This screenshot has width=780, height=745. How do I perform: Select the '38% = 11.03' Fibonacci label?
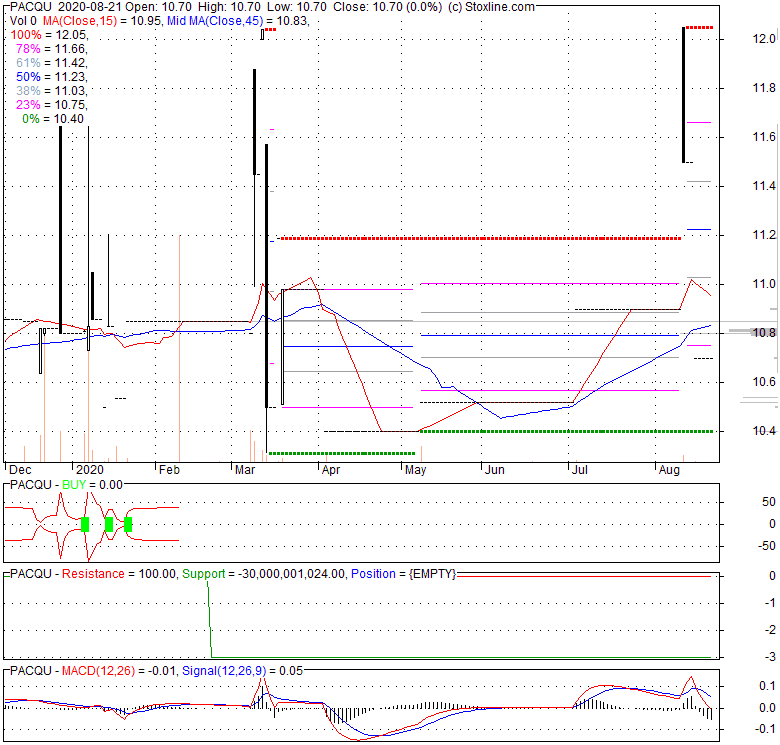(52, 91)
